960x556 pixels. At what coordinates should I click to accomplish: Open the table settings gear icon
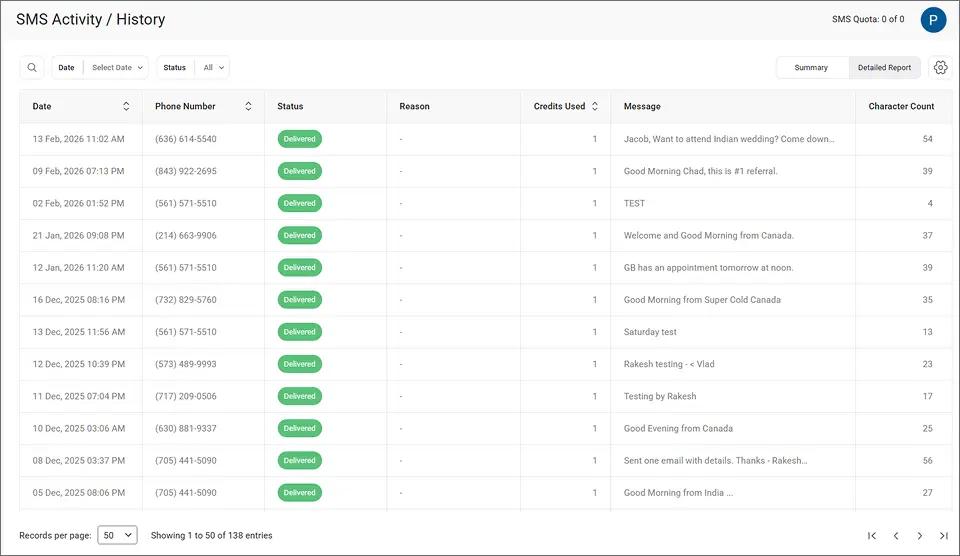[x=940, y=68]
